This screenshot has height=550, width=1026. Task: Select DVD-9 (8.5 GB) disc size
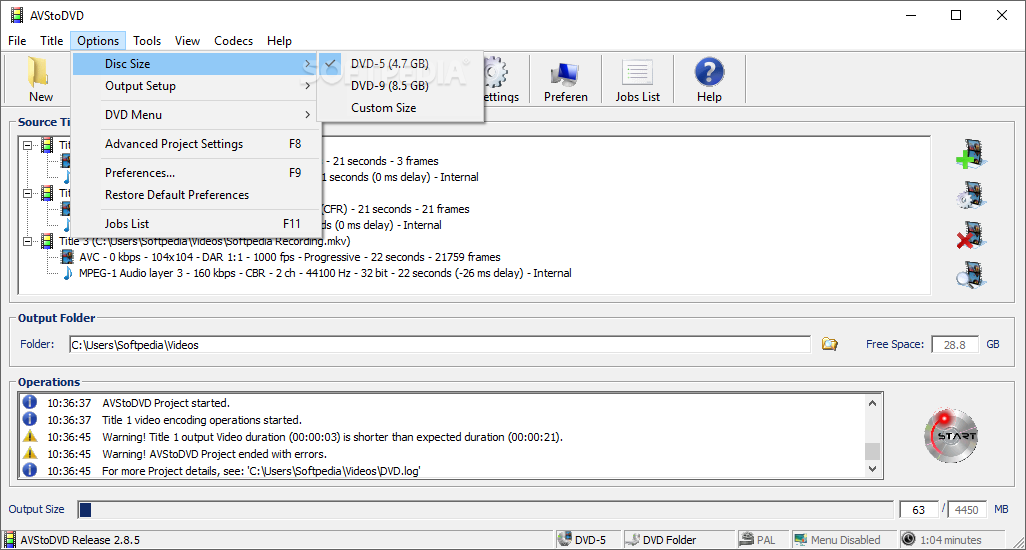[x=400, y=86]
